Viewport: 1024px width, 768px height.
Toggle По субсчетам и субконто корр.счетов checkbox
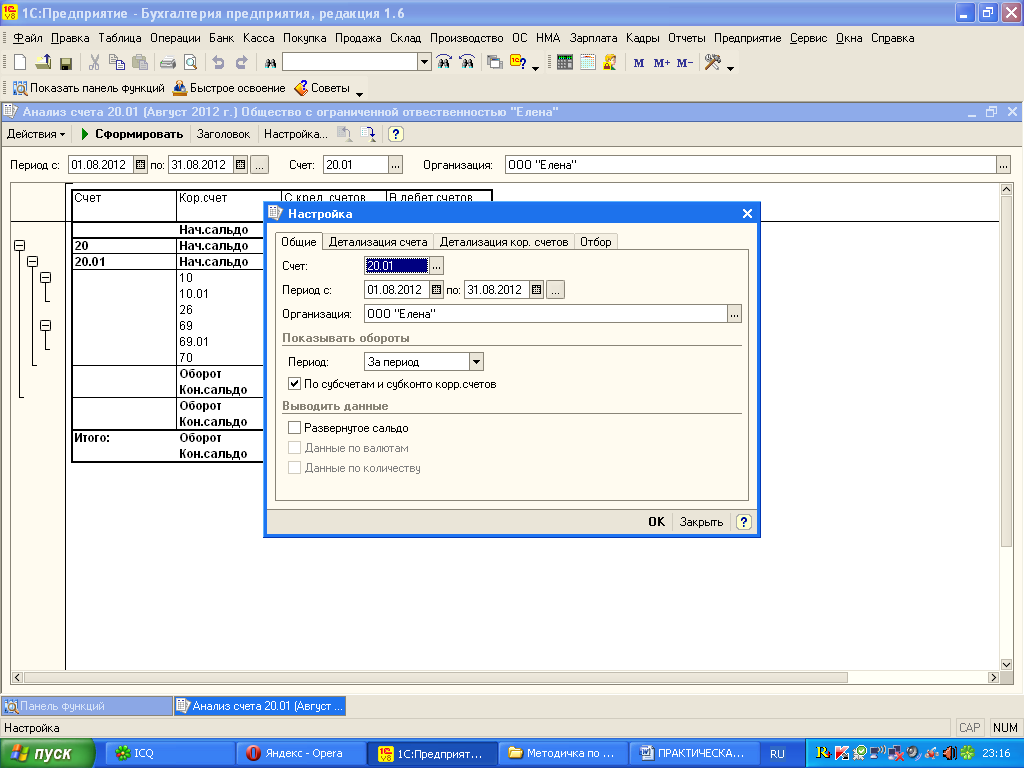pyautogui.click(x=295, y=384)
